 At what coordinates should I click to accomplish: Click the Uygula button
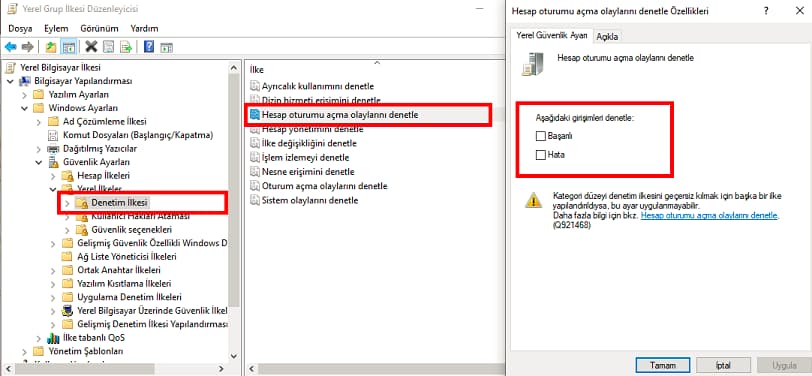click(784, 366)
